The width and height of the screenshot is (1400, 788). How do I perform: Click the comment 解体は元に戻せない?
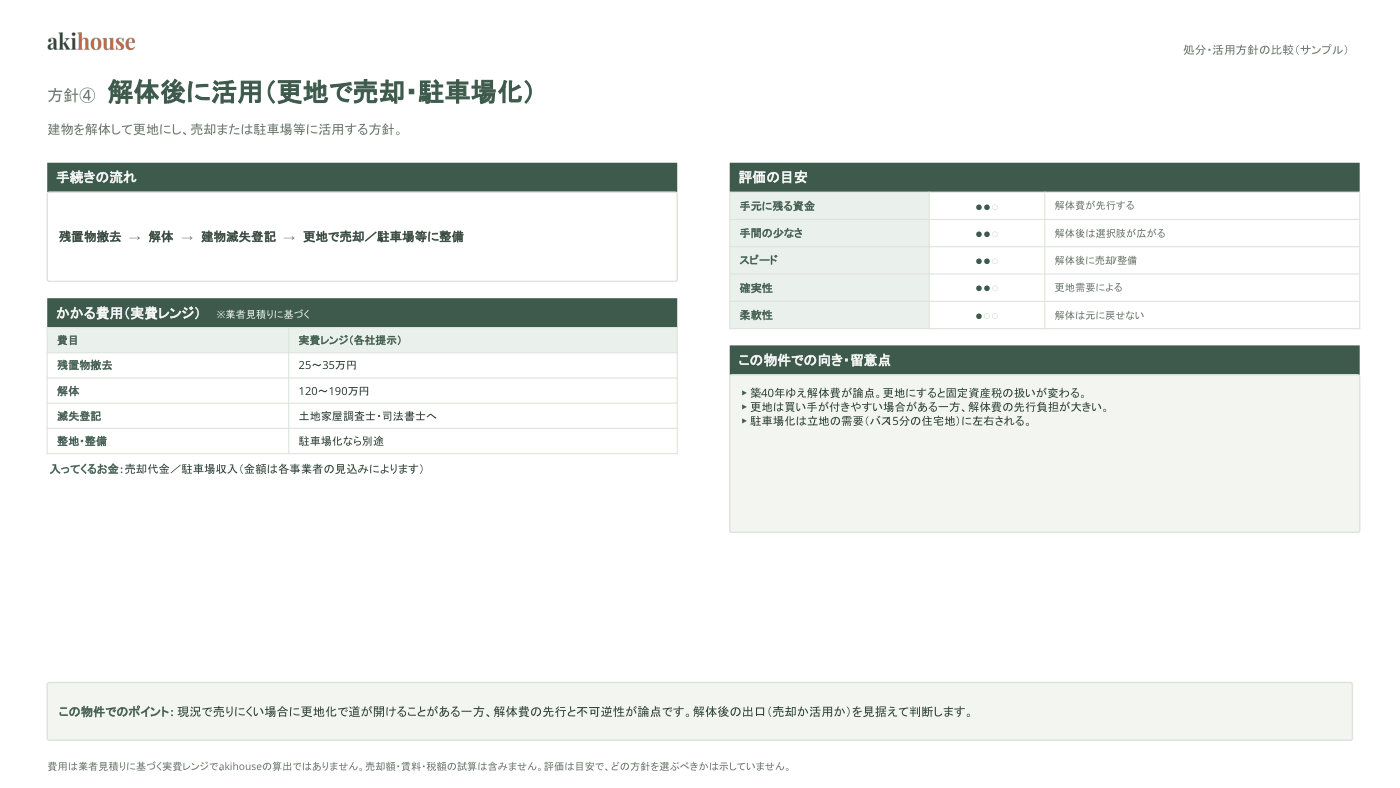coord(1099,315)
